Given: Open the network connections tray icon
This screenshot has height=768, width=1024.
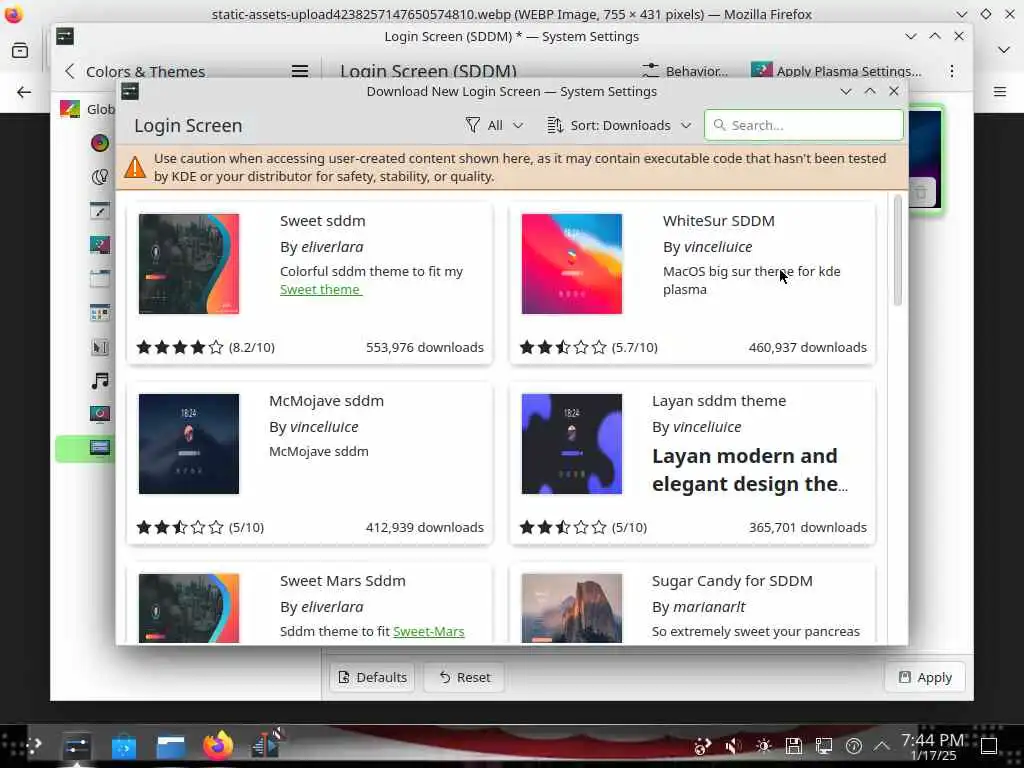Looking at the screenshot, I should coord(824,745).
